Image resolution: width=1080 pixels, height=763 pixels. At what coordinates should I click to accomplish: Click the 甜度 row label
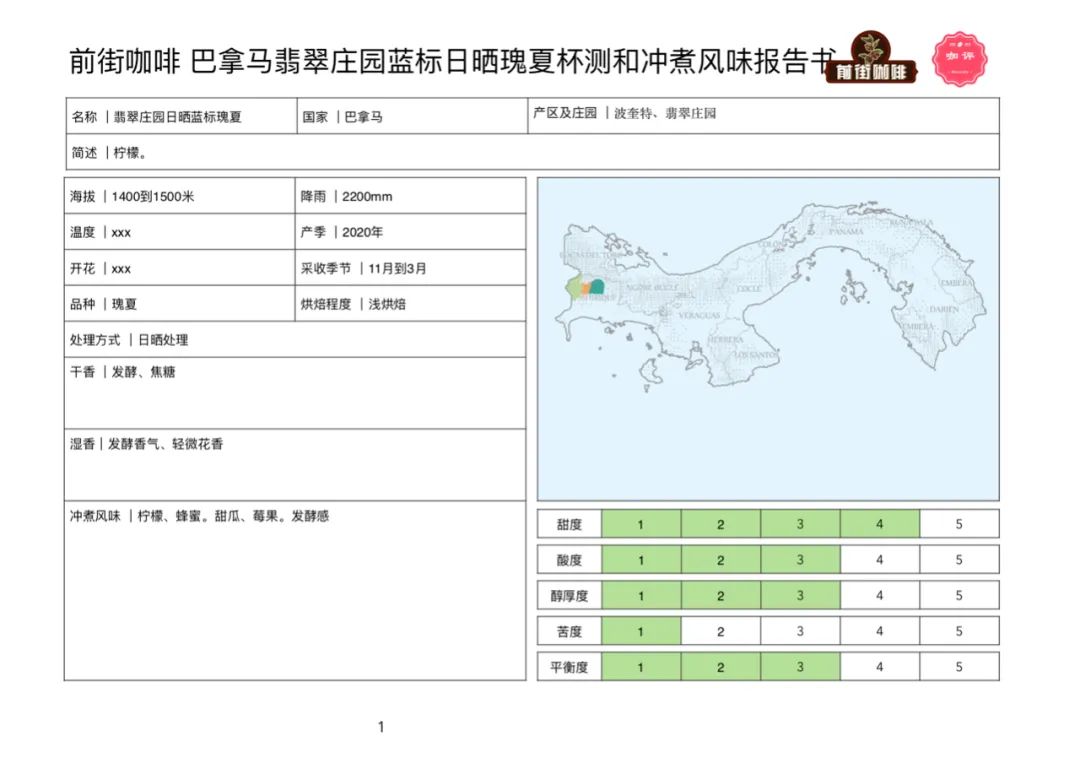point(570,524)
